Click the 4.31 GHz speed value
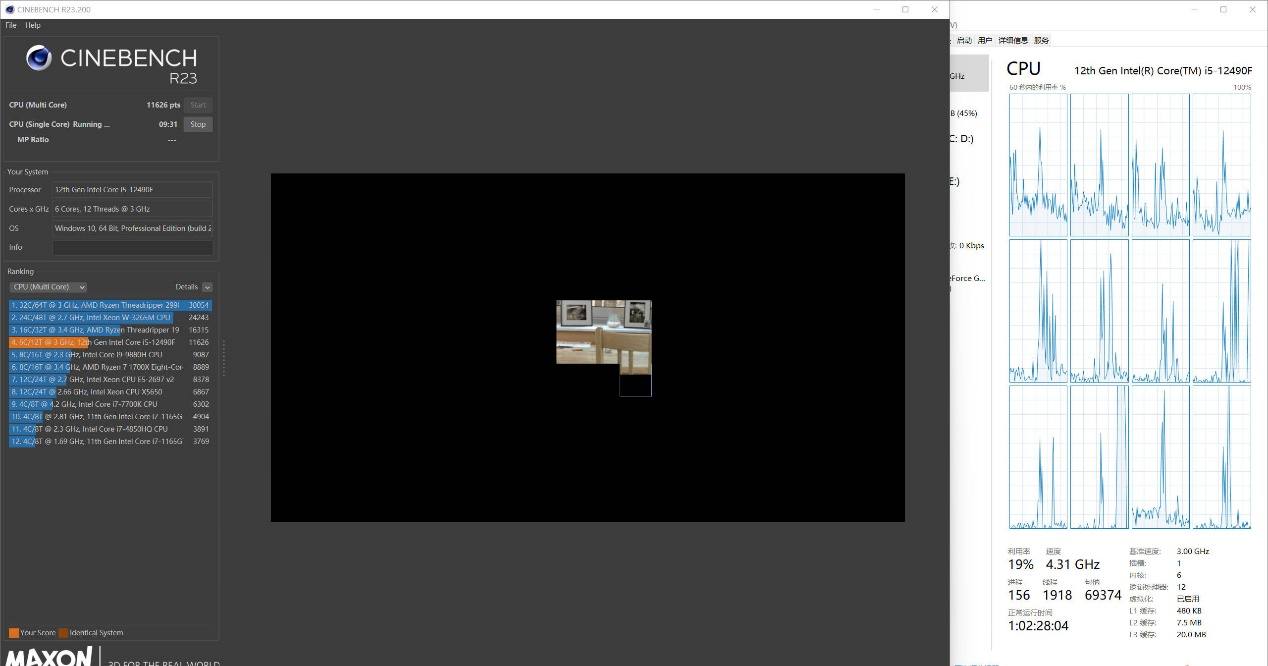Viewport: 1268px width, 666px height. click(x=1072, y=564)
